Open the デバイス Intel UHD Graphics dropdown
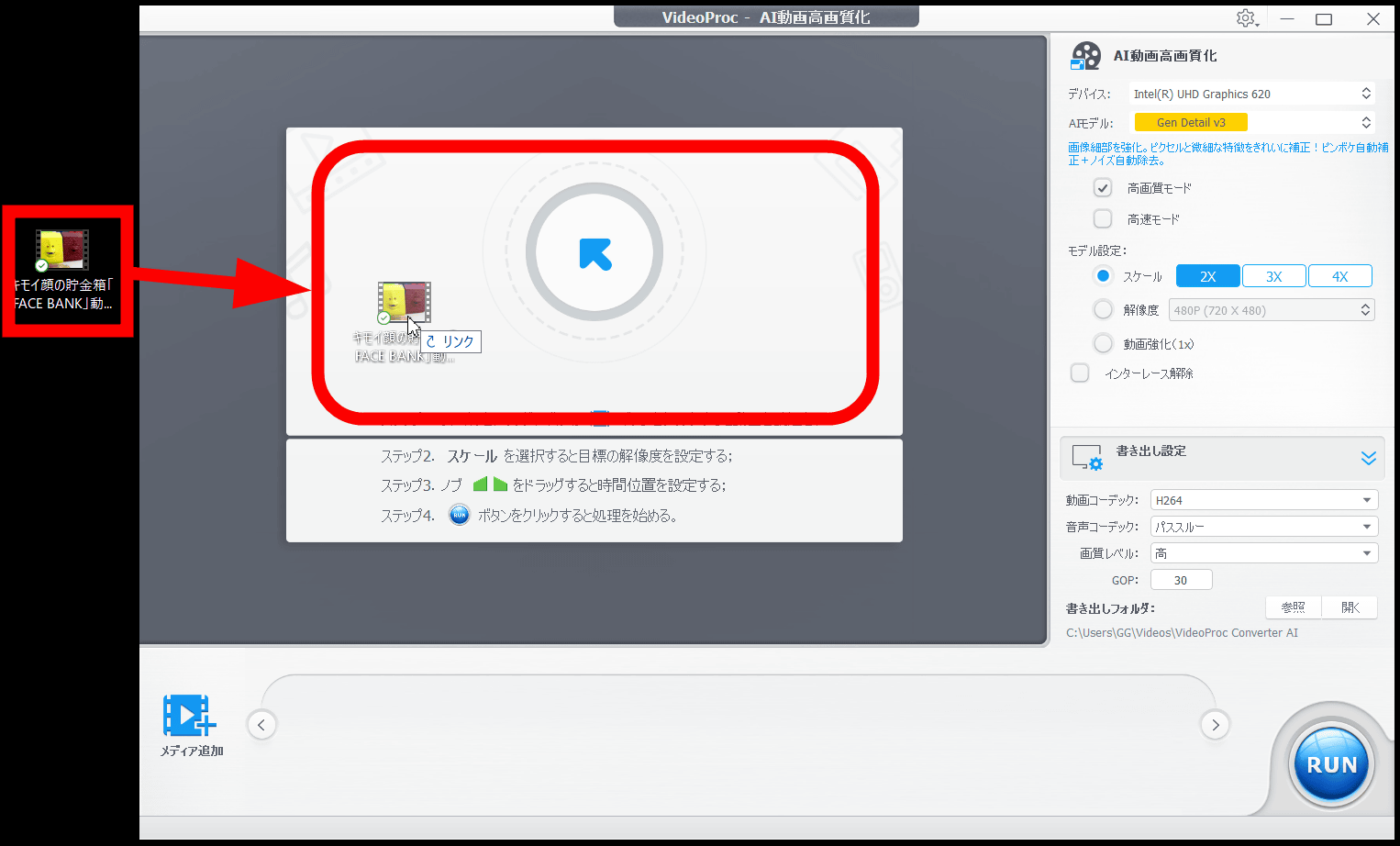The width and height of the screenshot is (1400, 846). coord(1252,94)
